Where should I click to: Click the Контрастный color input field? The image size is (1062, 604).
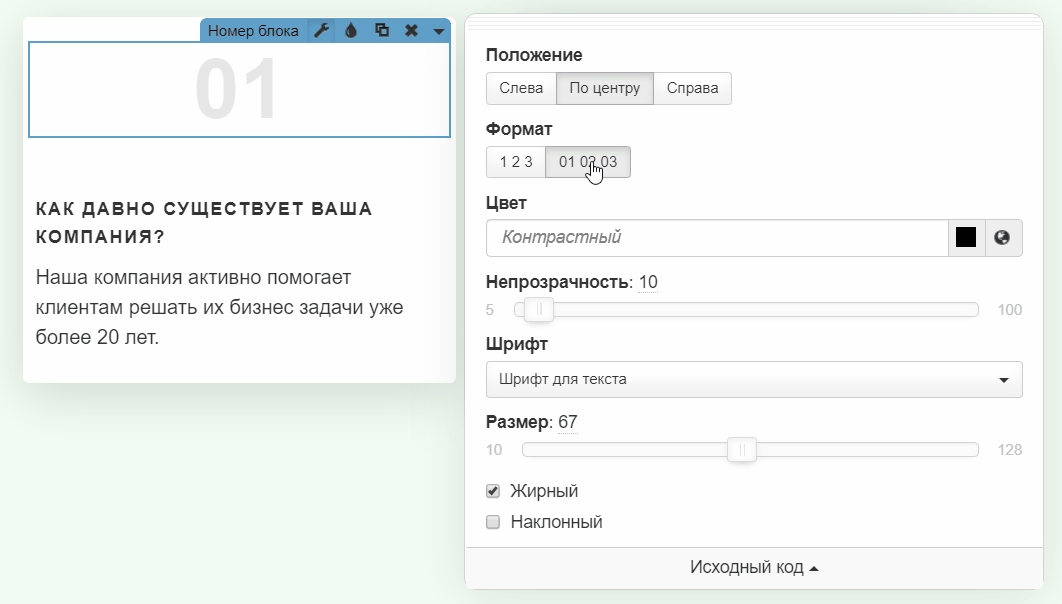tap(716, 238)
